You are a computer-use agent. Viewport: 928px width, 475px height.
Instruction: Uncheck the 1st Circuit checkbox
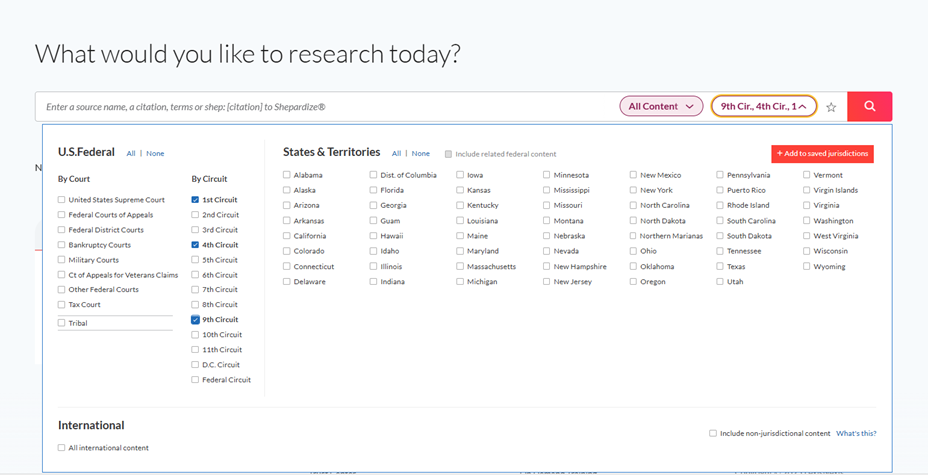point(196,200)
